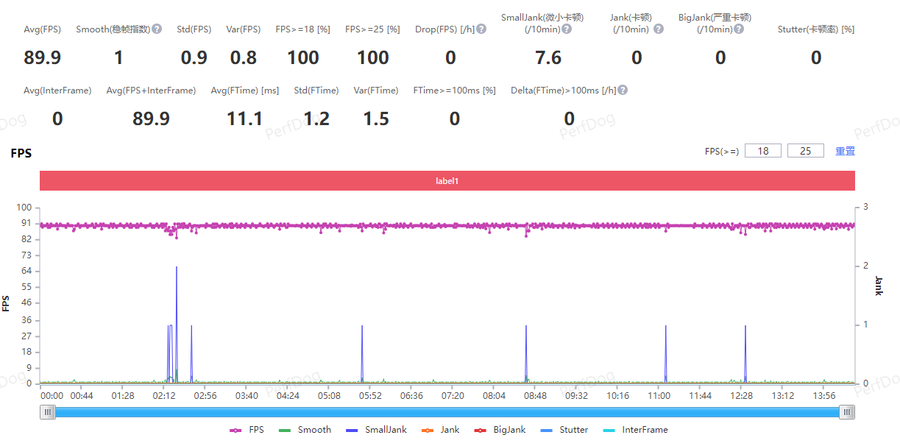900x446 pixels.
Task: Click left handle of time range slider
Action: pyautogui.click(x=47, y=411)
